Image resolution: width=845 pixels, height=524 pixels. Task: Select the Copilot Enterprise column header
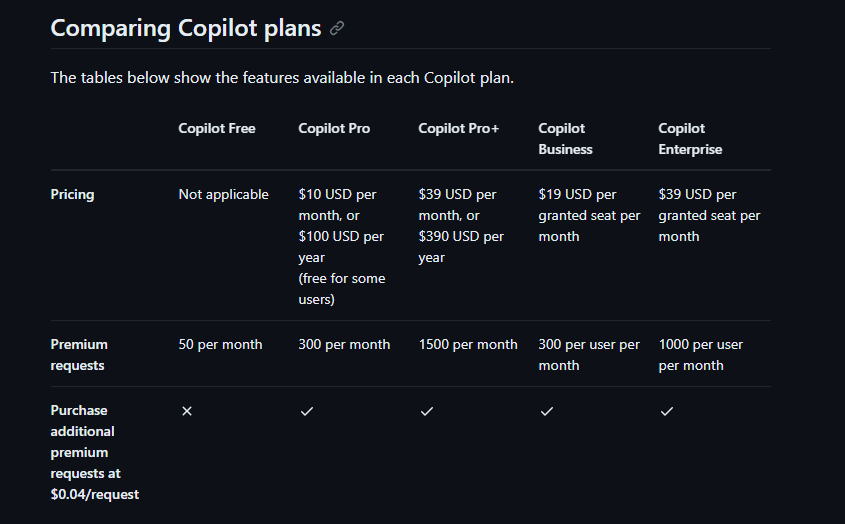click(x=690, y=138)
